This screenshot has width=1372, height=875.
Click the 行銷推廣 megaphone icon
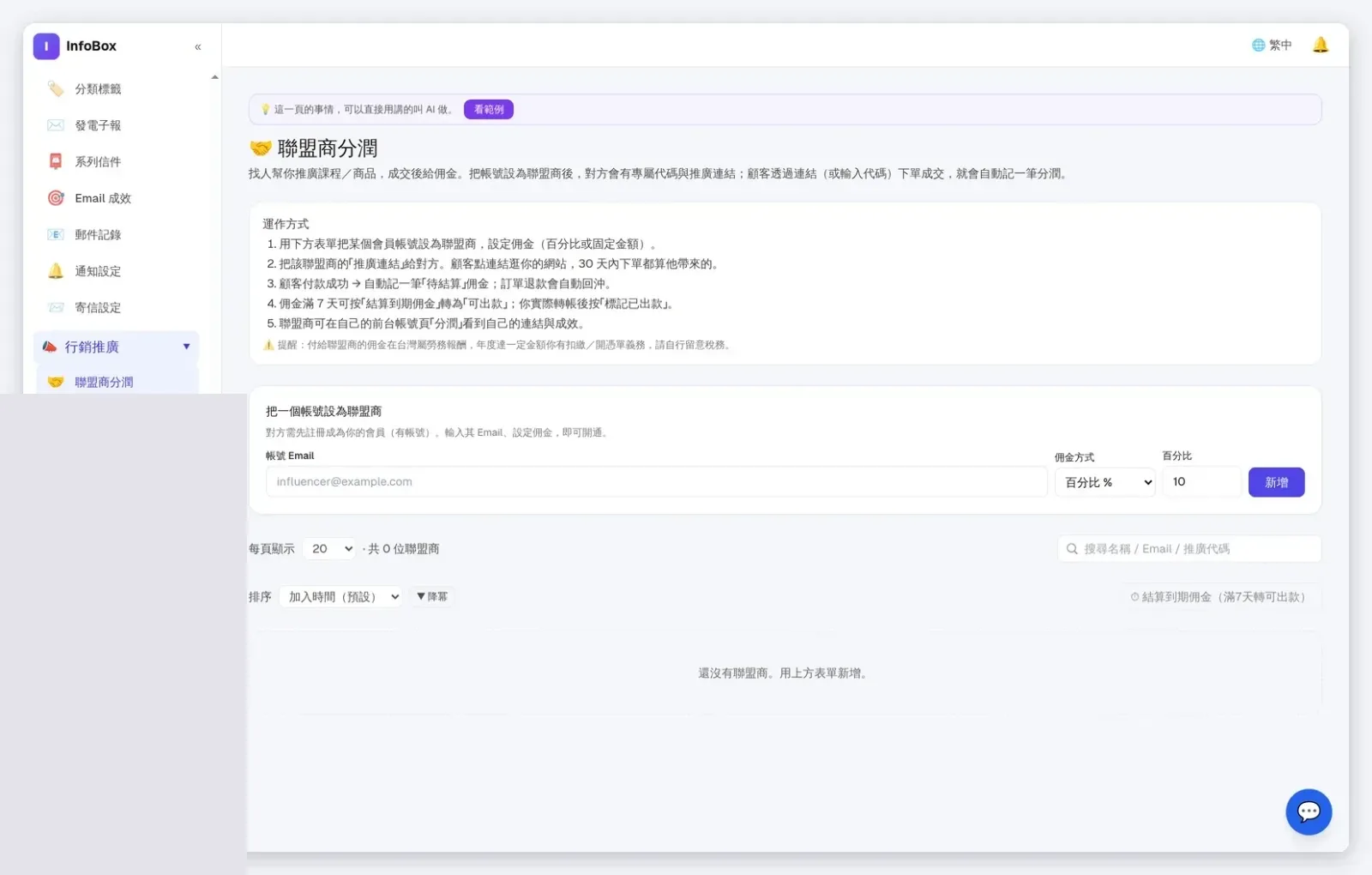pos(50,347)
